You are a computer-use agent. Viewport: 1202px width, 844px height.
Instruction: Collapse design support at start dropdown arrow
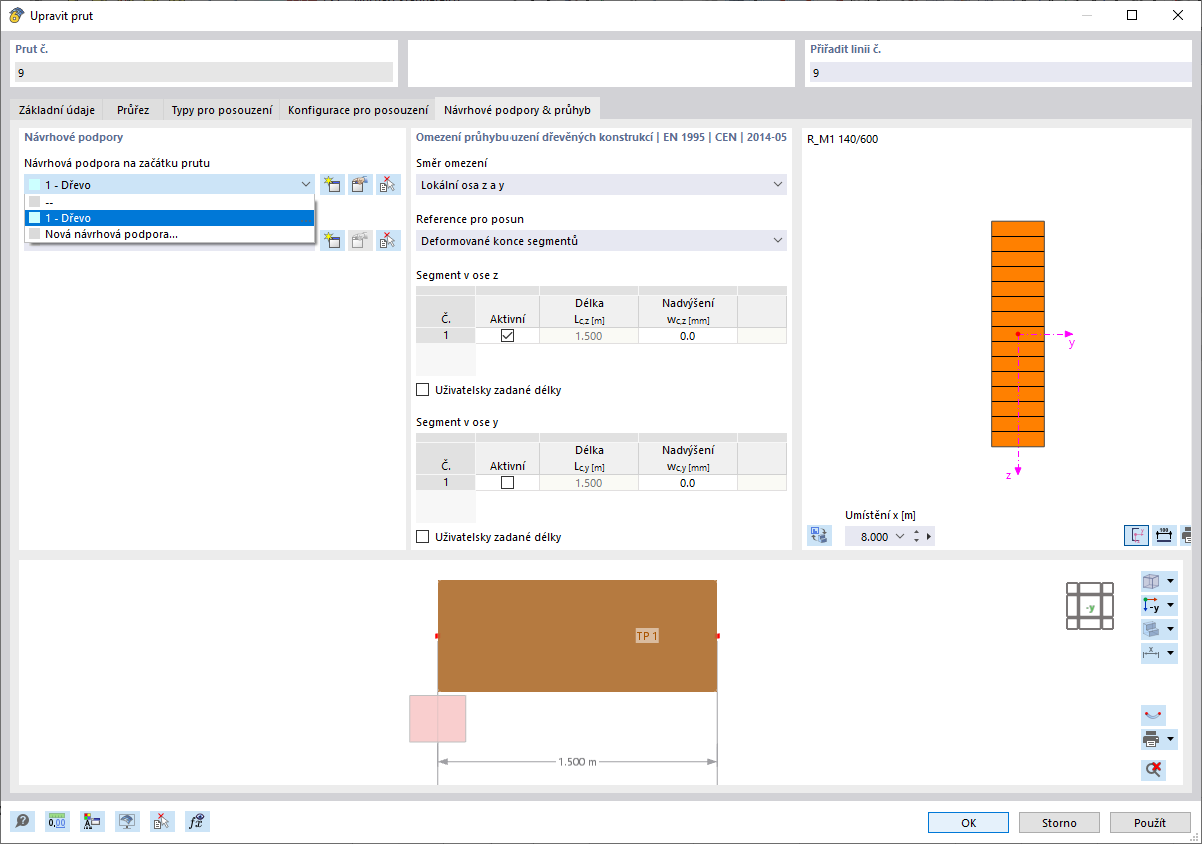[305, 185]
